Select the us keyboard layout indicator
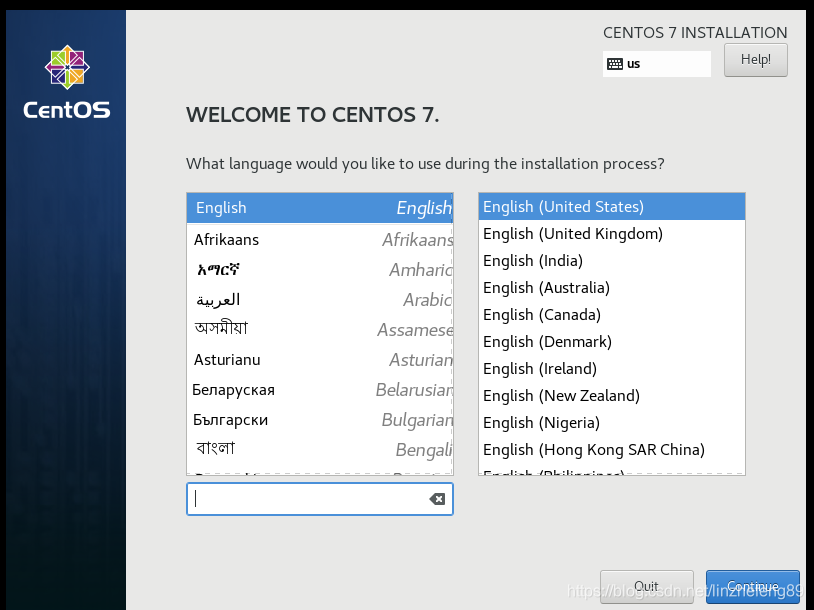The width and height of the screenshot is (814, 610). click(657, 64)
